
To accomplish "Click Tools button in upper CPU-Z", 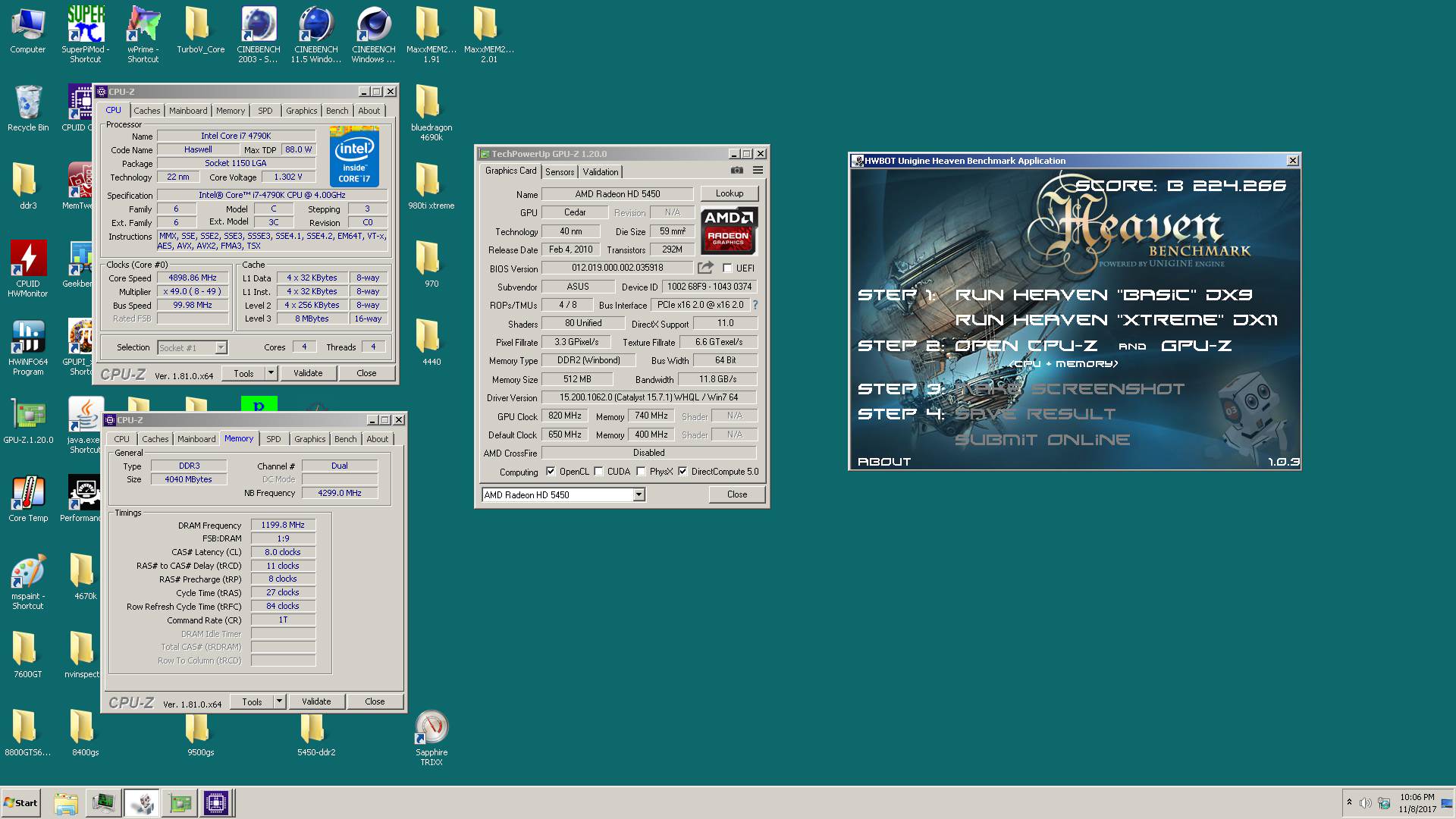I will (x=243, y=373).
